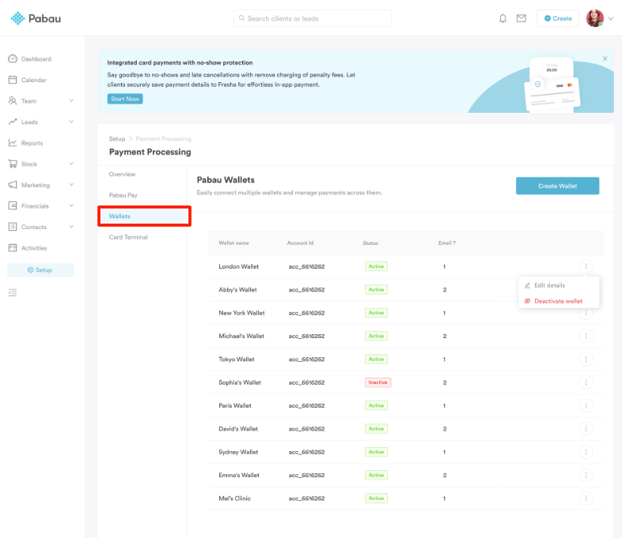Click the Leads sidebar icon
Image resolution: width=622 pixels, height=538 pixels.
(x=13, y=122)
